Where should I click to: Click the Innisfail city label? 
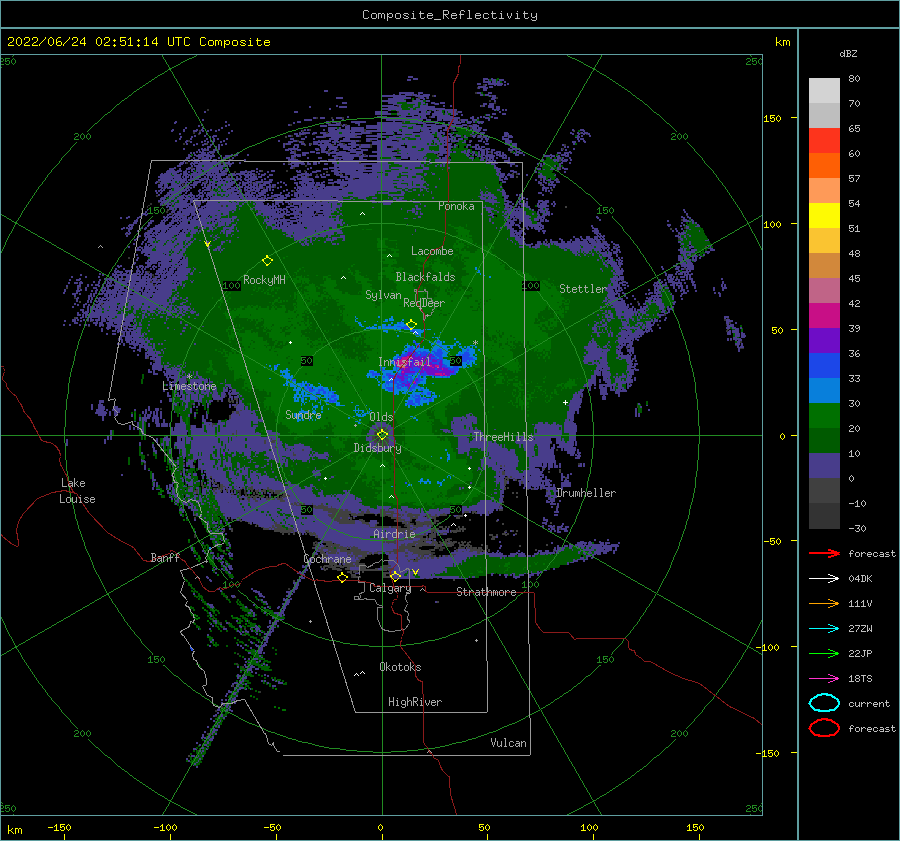tap(404, 362)
